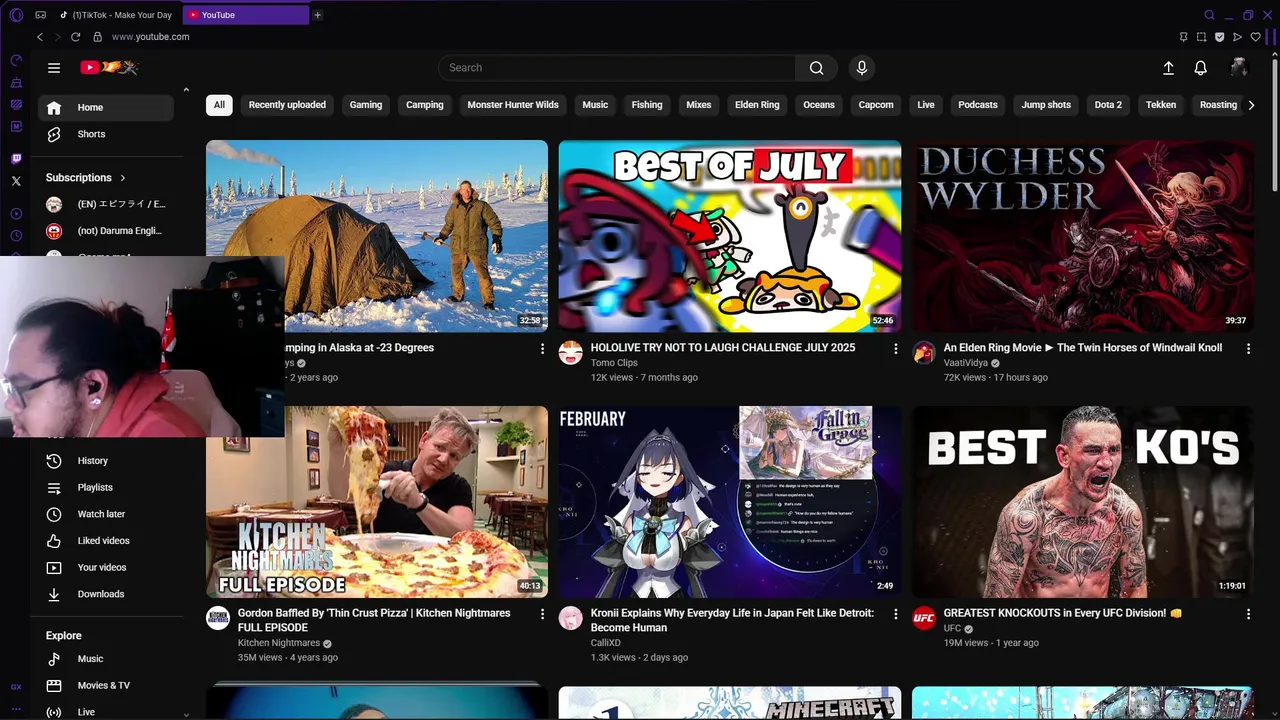This screenshot has height=720, width=1280.
Task: Open X (Twitter) panel in browser sidebar
Action: coord(16,181)
